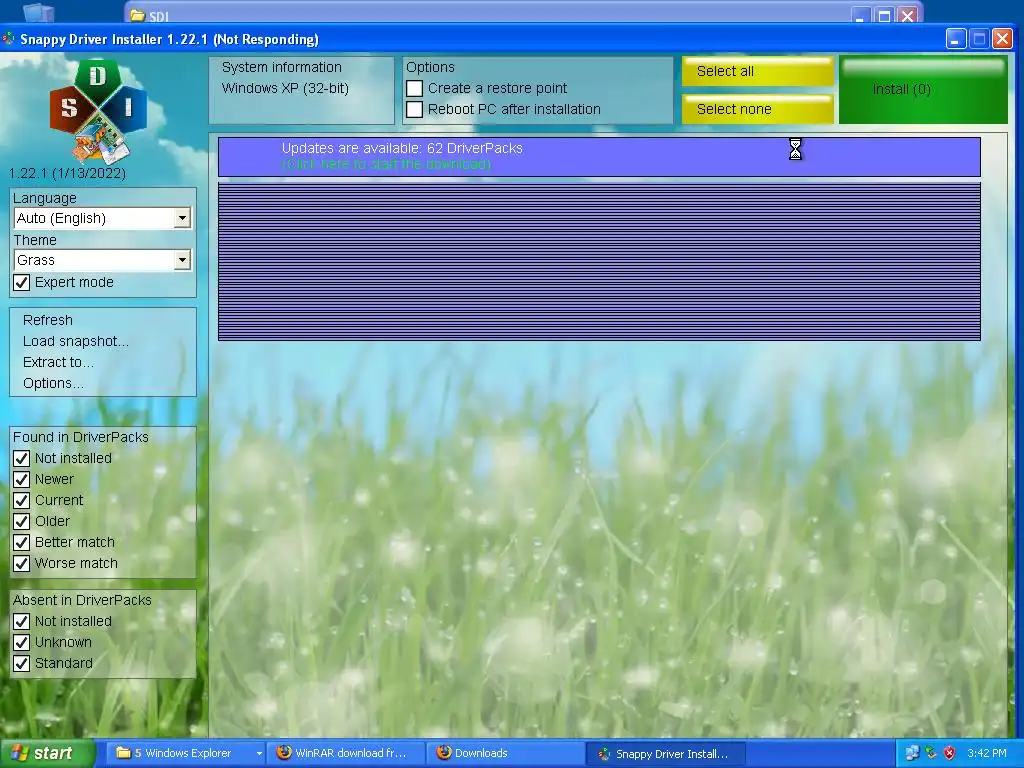Viewport: 1024px width, 768px height.
Task: Click the updates download link
Action: (x=387, y=164)
